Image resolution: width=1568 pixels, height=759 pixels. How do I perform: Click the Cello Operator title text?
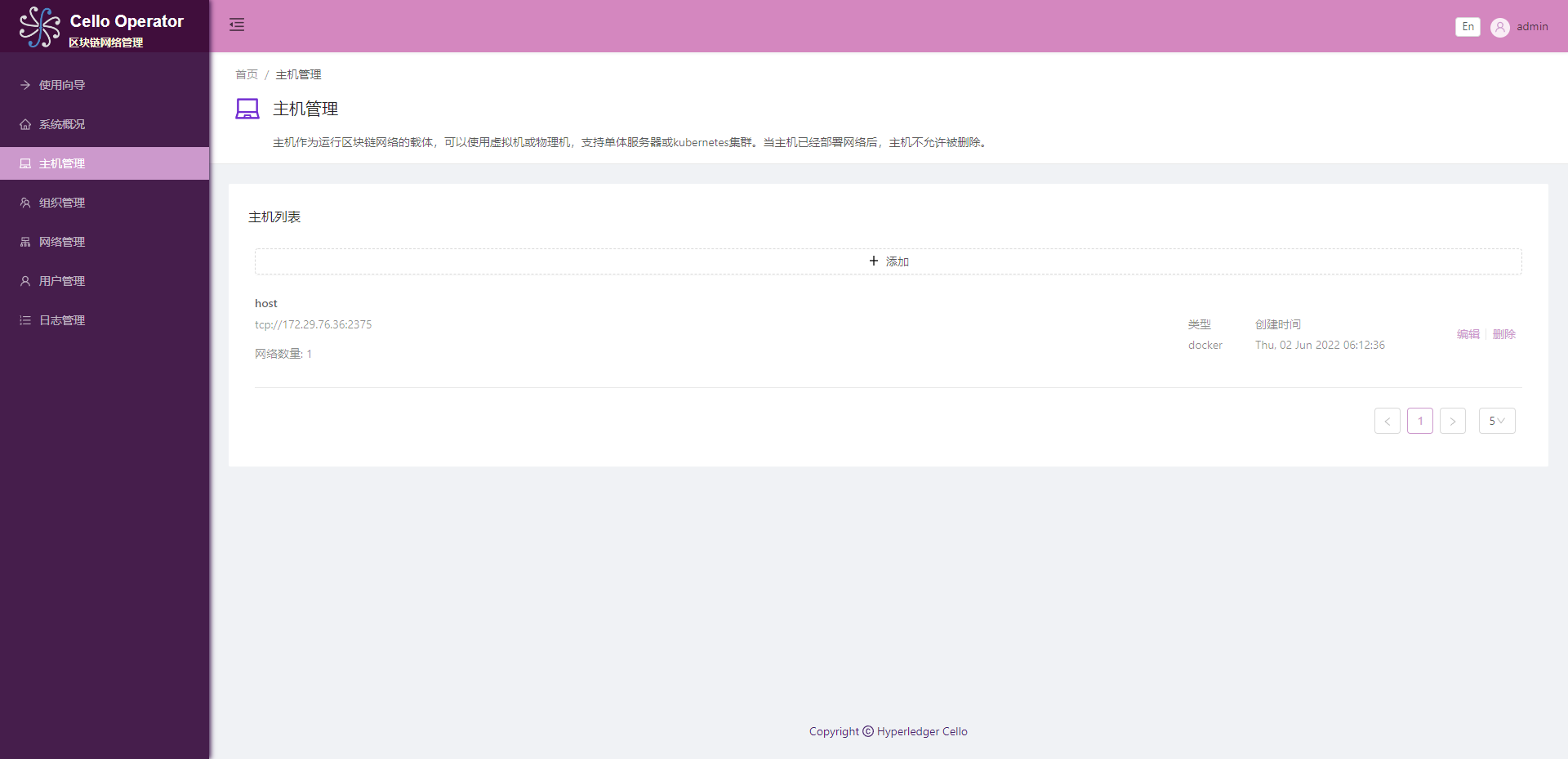(x=127, y=21)
